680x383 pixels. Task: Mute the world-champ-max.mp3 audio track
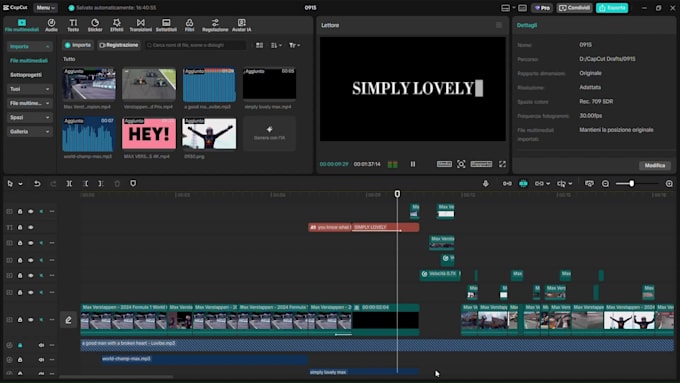coord(41,360)
